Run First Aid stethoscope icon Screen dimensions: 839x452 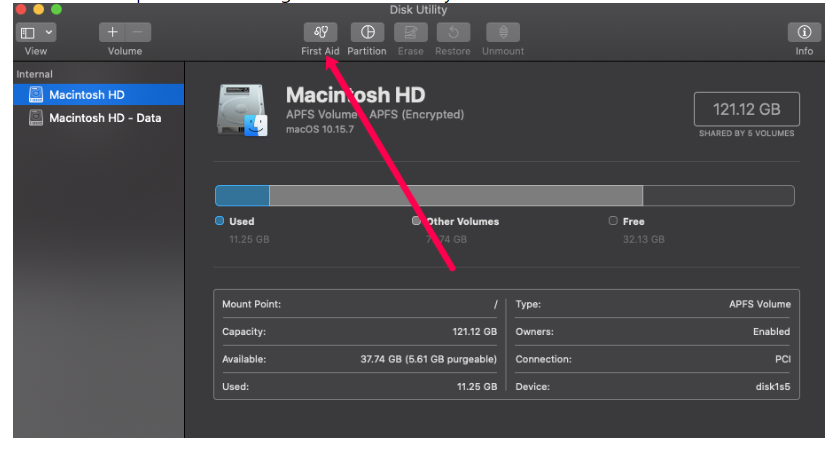(x=321, y=33)
